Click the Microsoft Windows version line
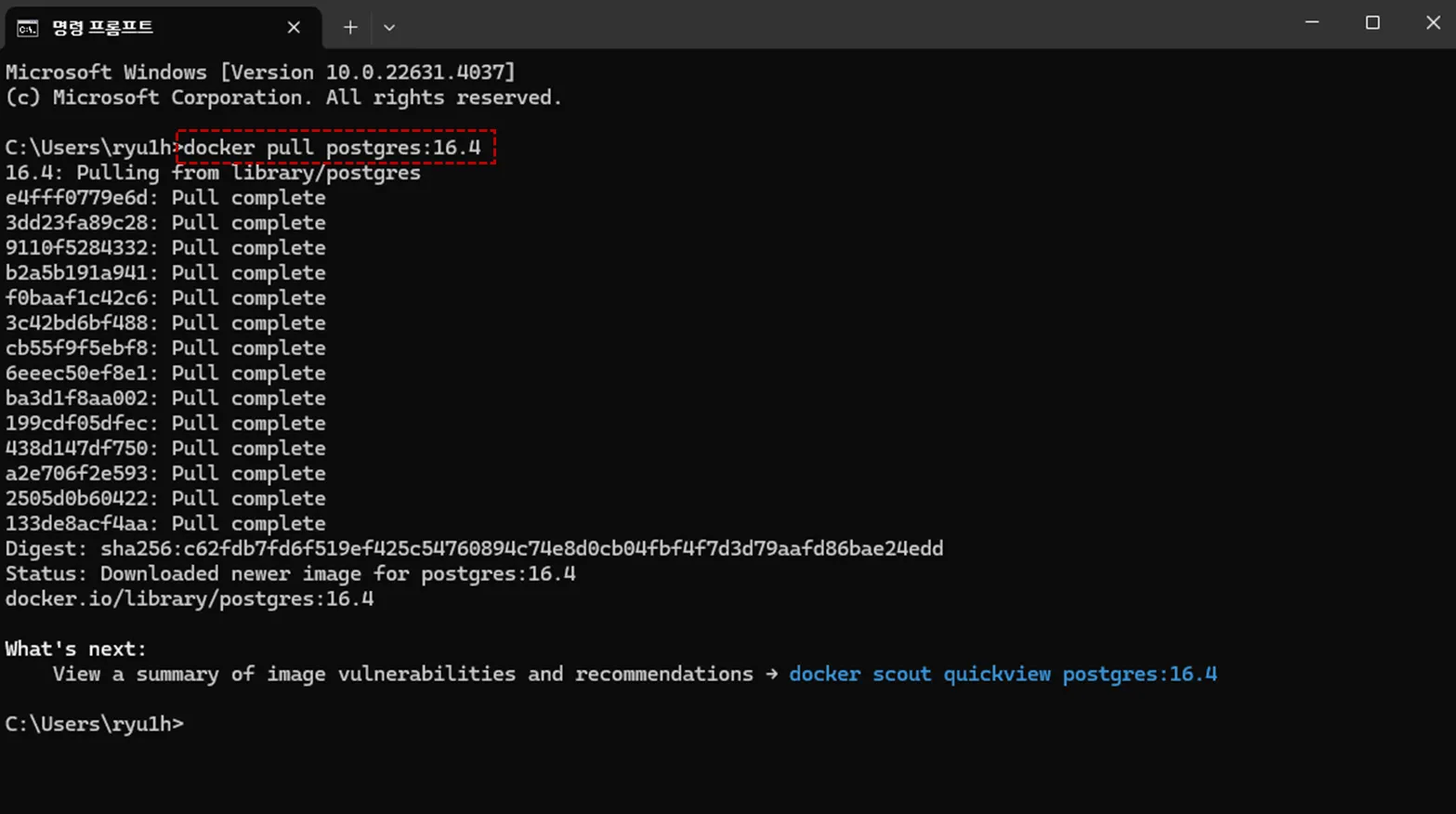 260,72
